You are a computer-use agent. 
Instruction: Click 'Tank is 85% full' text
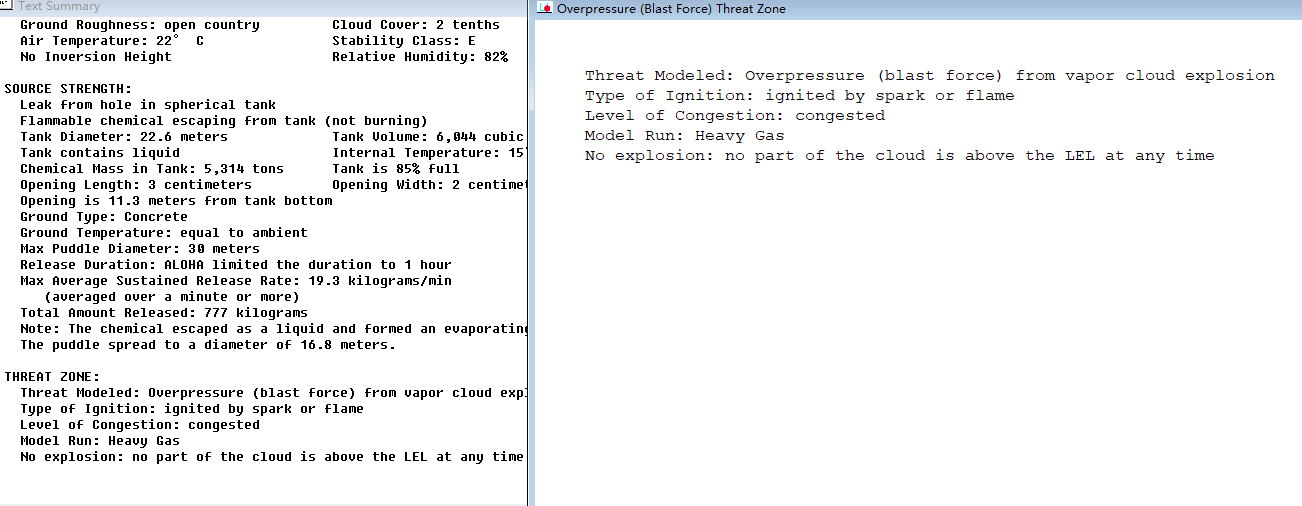(396, 169)
